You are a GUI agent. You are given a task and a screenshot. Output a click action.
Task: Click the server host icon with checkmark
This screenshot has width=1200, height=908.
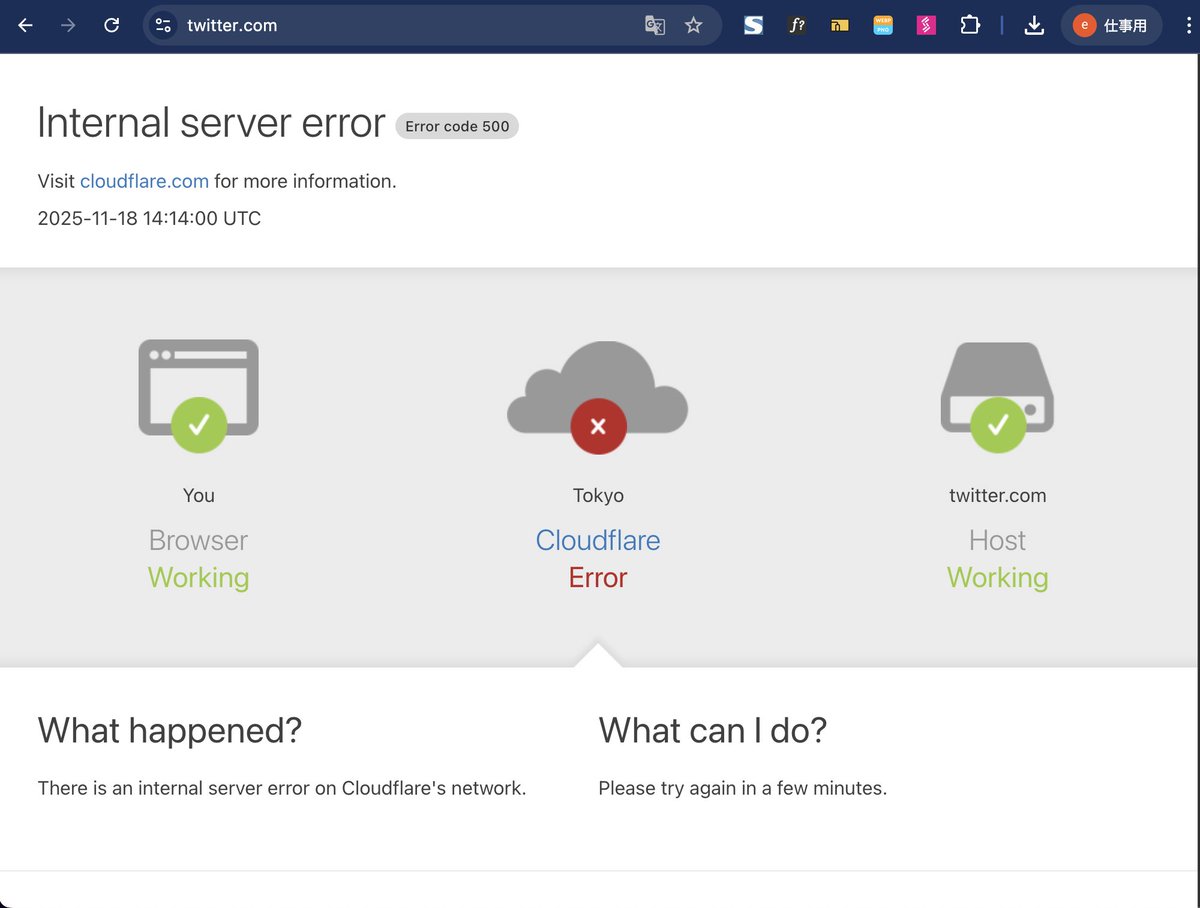coord(997,397)
